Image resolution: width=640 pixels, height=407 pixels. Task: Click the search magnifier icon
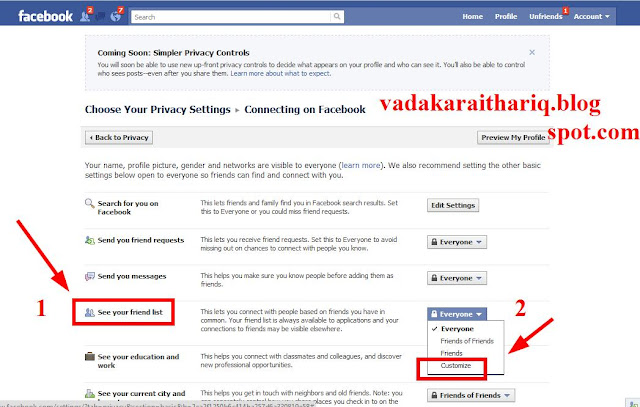click(x=337, y=17)
